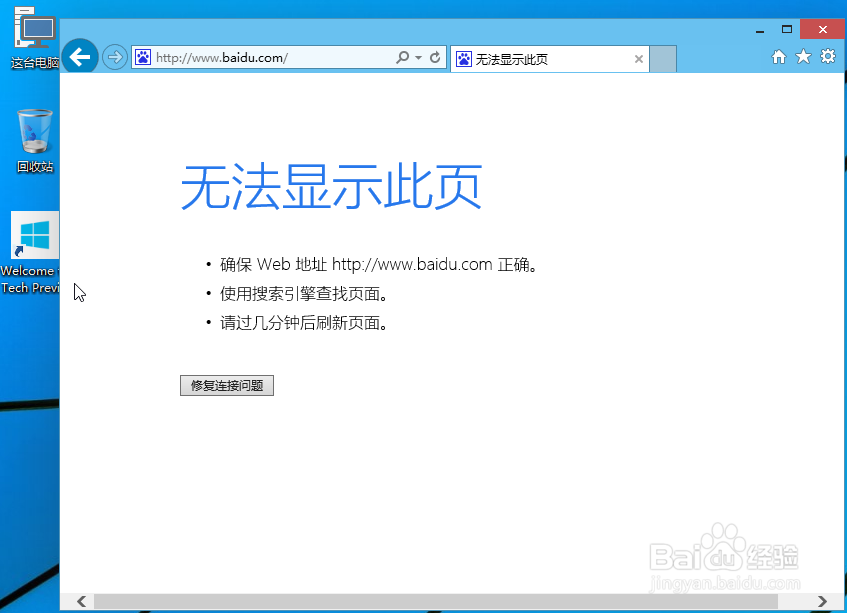The height and width of the screenshot is (613, 847).
Task: Open the Tools settings gear
Action: 828,57
